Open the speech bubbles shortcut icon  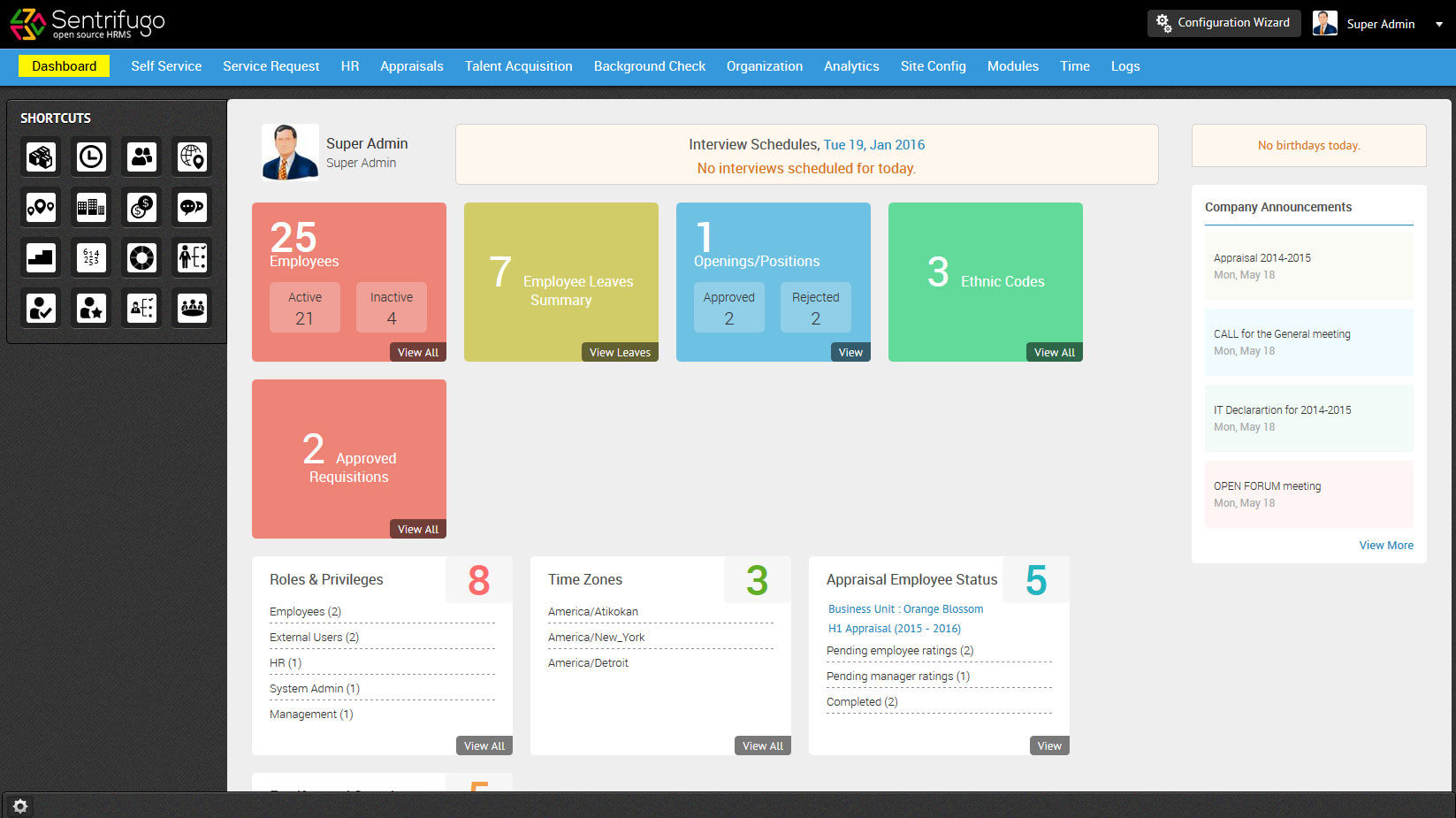coord(192,208)
